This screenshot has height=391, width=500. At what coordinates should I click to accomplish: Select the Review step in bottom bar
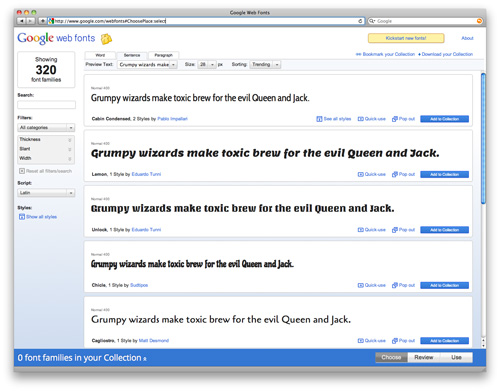click(424, 357)
